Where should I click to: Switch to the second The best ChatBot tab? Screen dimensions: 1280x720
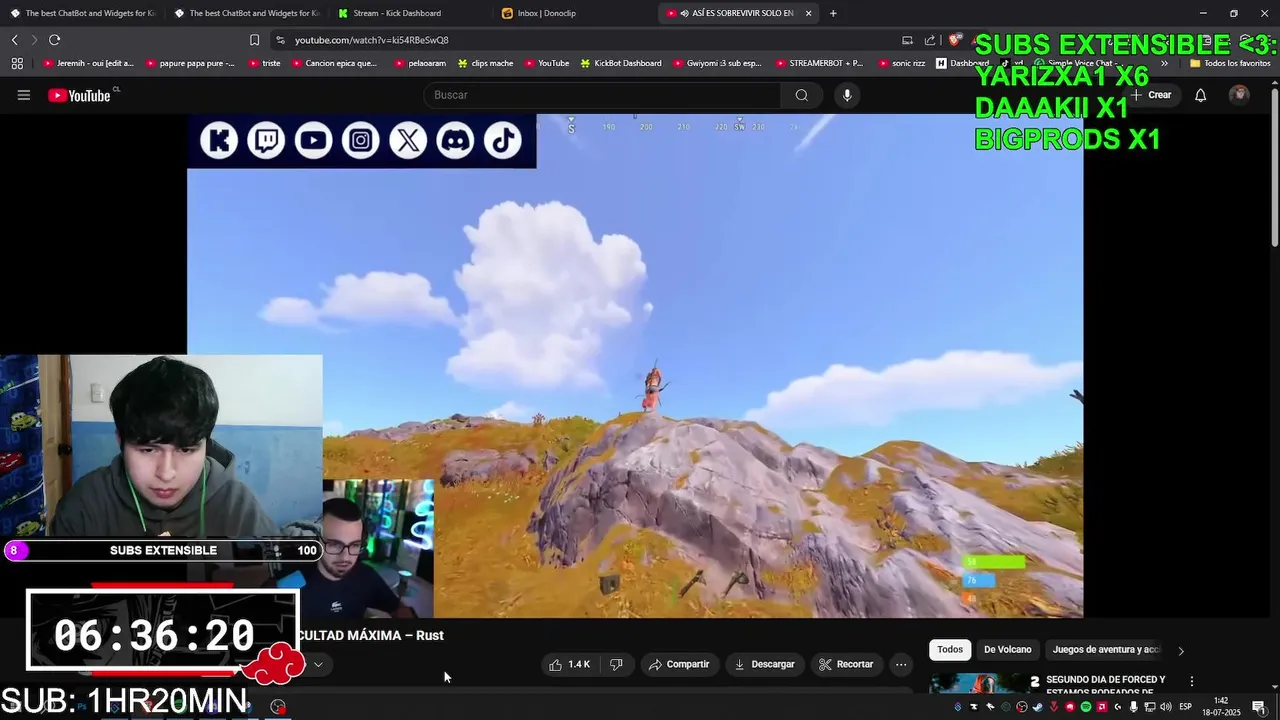[x=246, y=13]
